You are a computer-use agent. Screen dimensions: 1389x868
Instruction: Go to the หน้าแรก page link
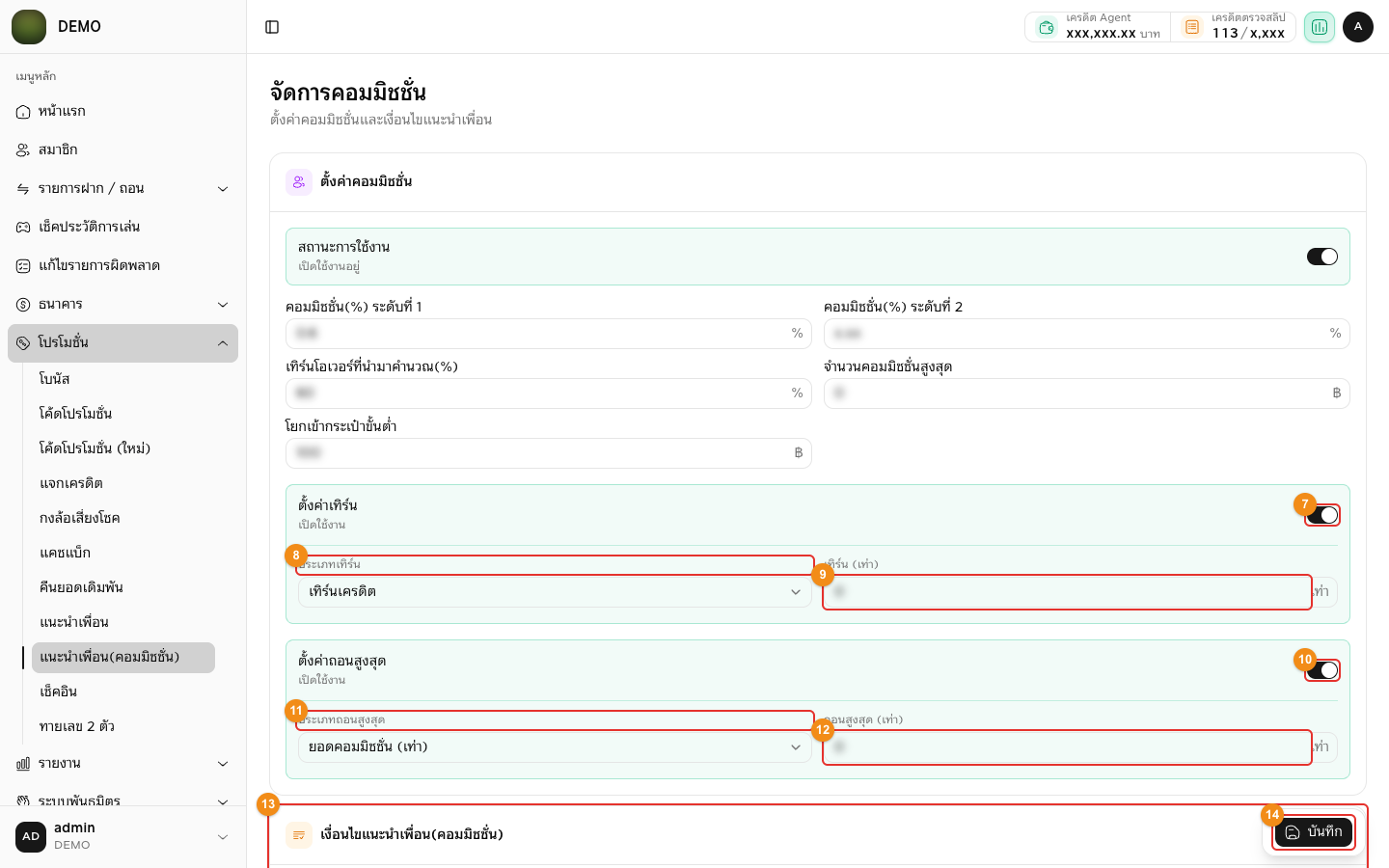(x=123, y=112)
